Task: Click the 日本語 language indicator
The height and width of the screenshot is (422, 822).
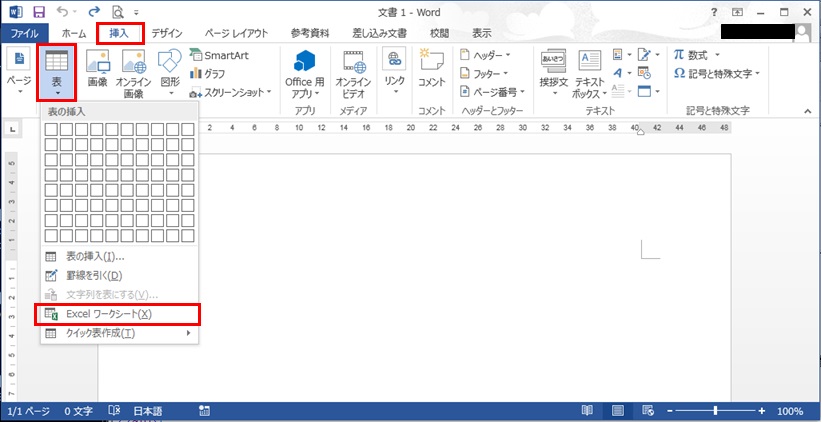Action: [148, 412]
